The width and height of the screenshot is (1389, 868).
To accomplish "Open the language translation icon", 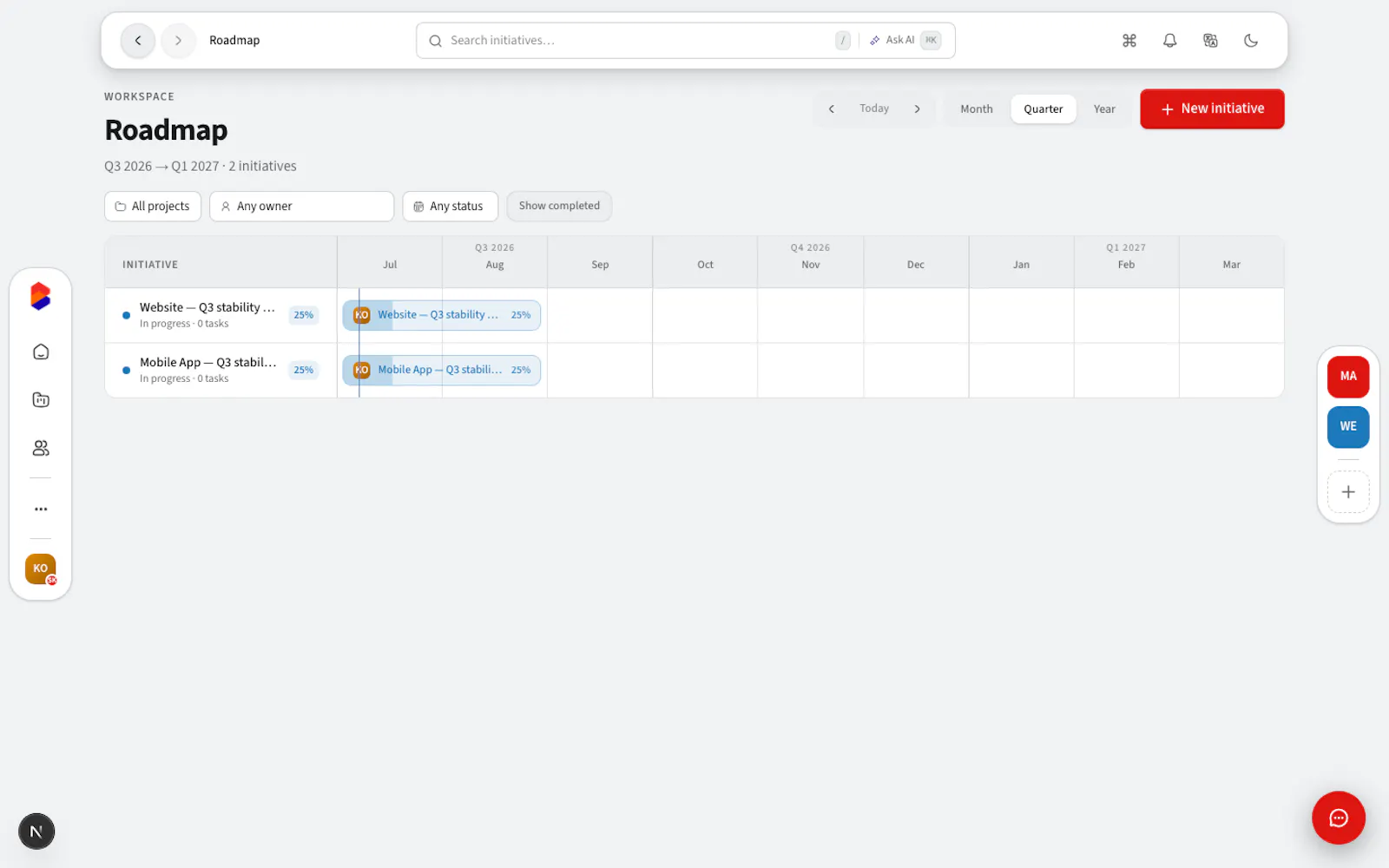I will pyautogui.click(x=1210, y=41).
